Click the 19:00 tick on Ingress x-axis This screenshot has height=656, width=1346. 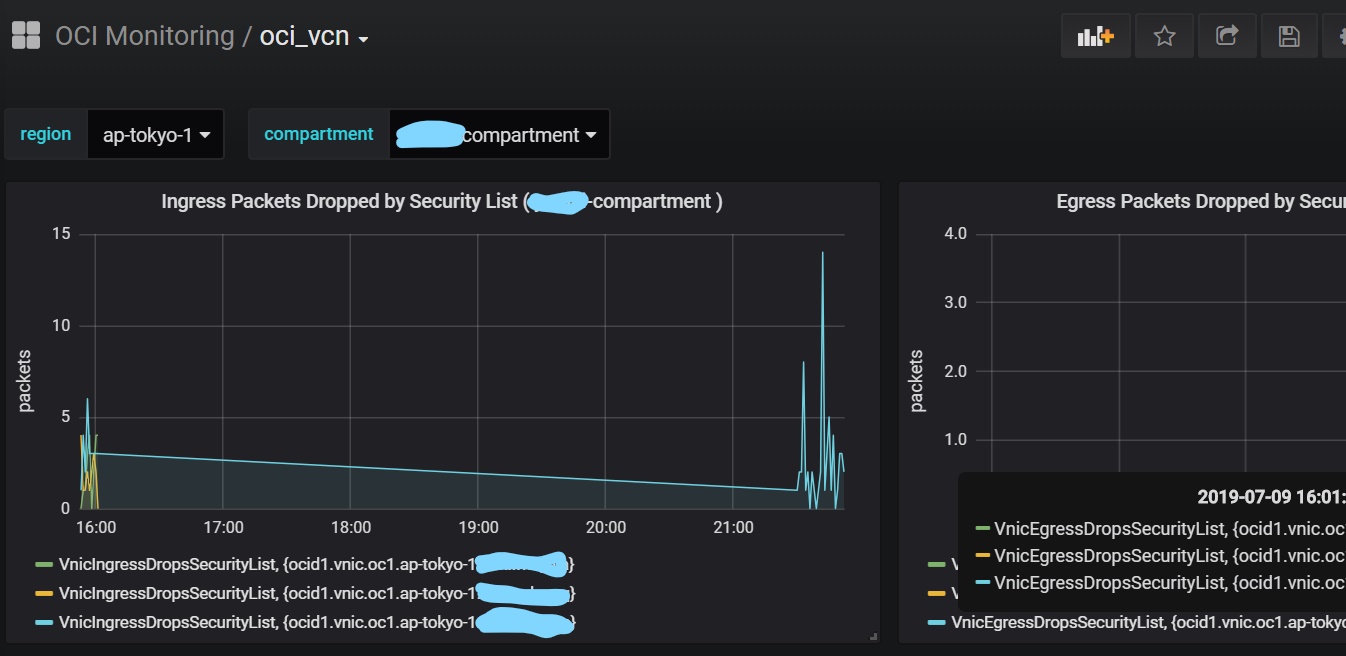478,527
